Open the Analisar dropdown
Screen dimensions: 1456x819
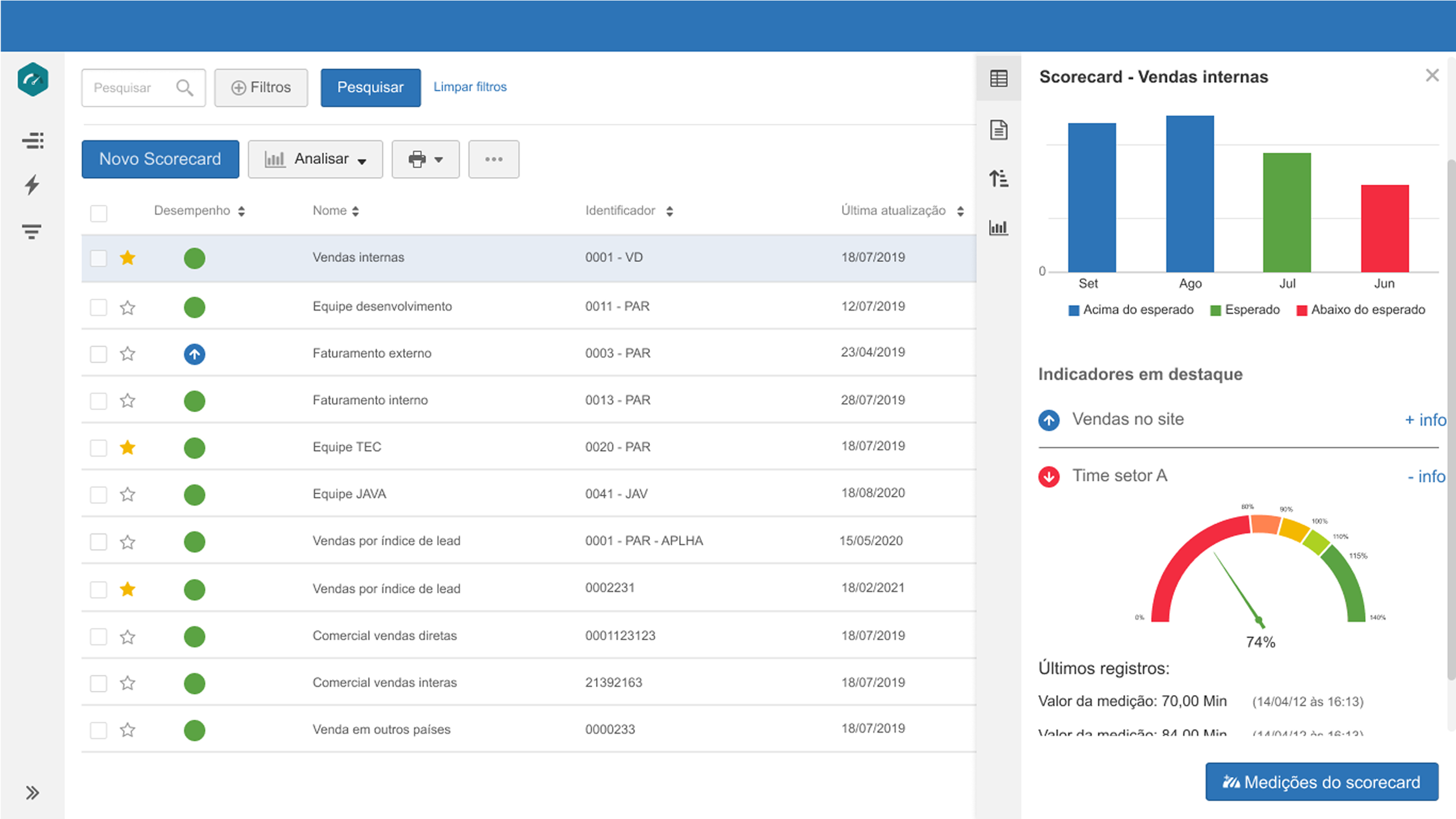(x=315, y=159)
